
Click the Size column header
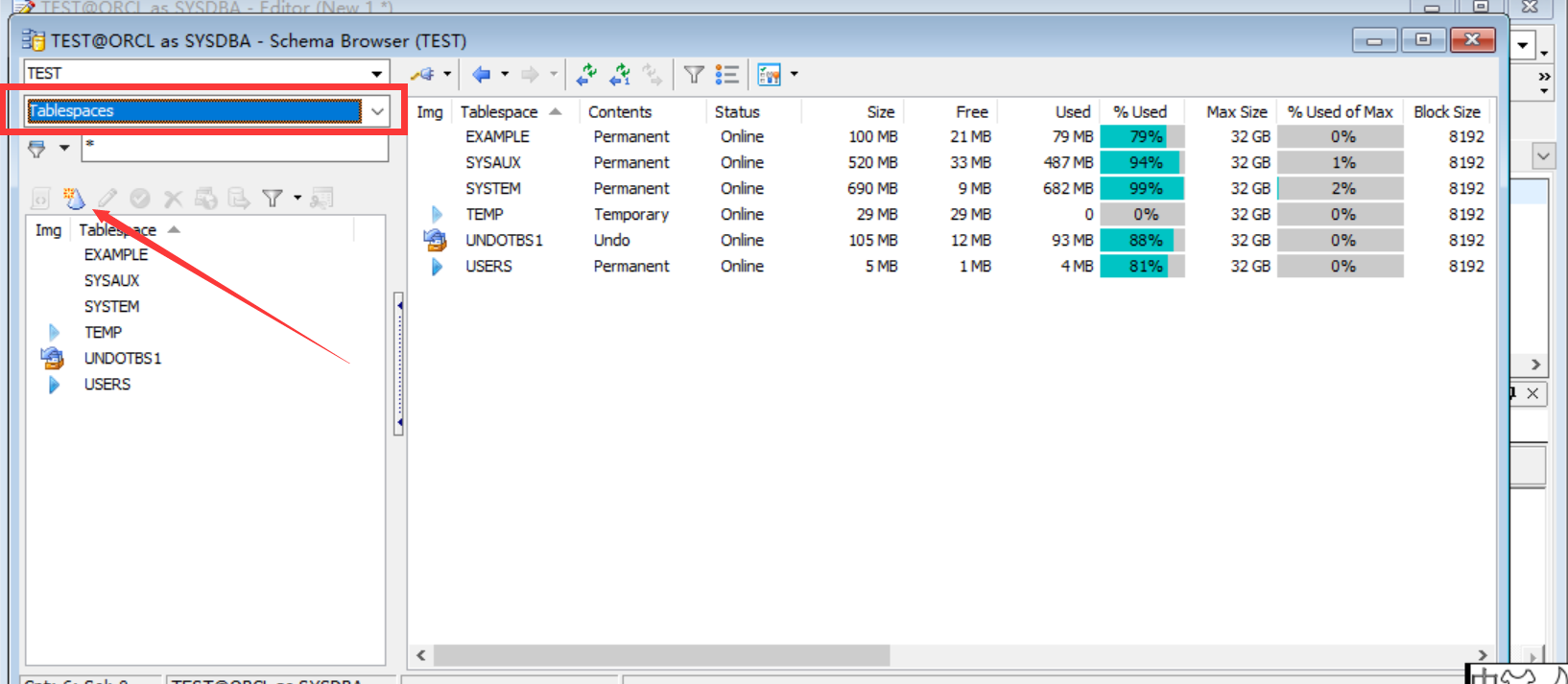coord(880,112)
